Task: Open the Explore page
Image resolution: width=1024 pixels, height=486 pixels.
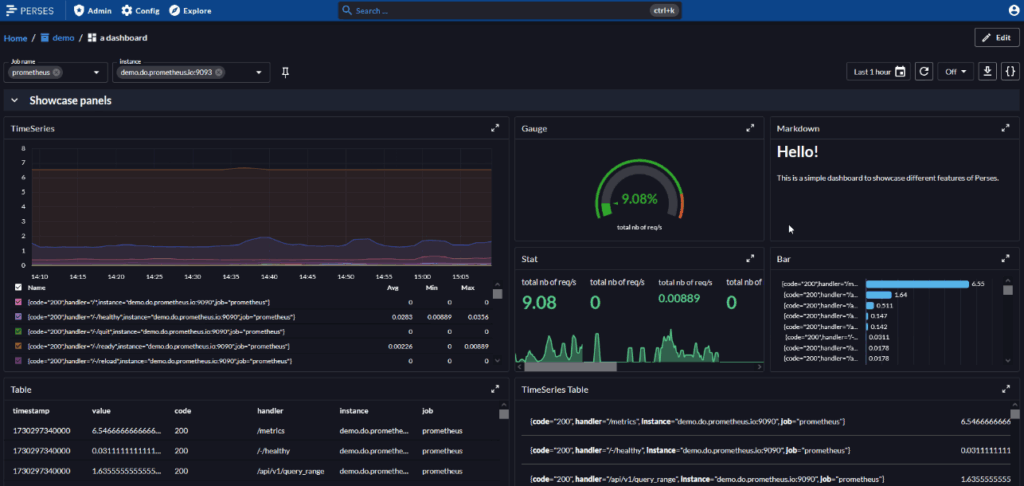Action: [x=189, y=10]
